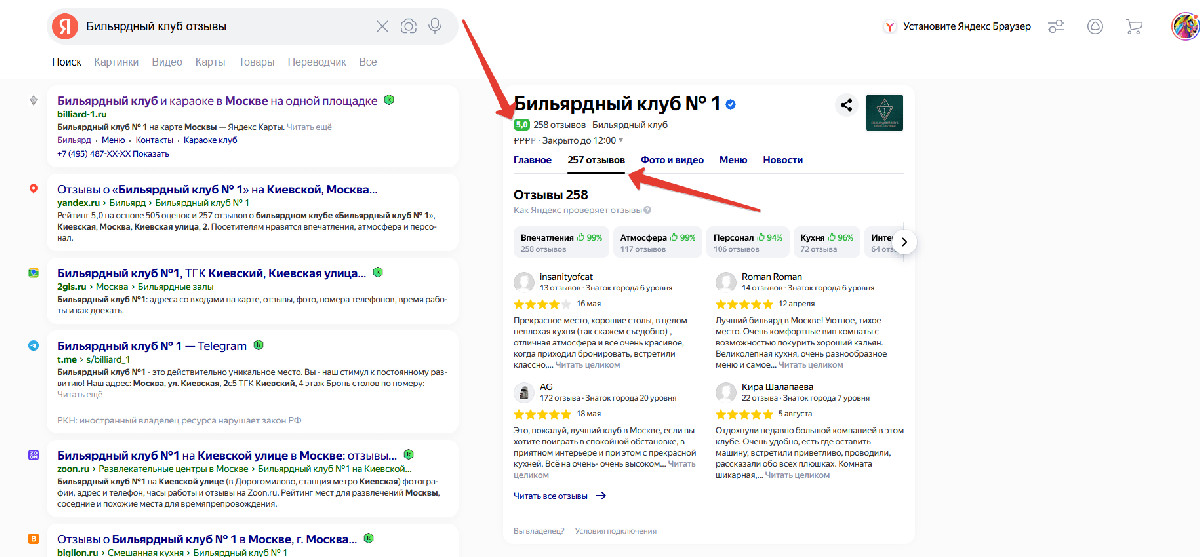
Task: Click help icon beside Как Яндекс проверяет отзывы
Action: 648,211
